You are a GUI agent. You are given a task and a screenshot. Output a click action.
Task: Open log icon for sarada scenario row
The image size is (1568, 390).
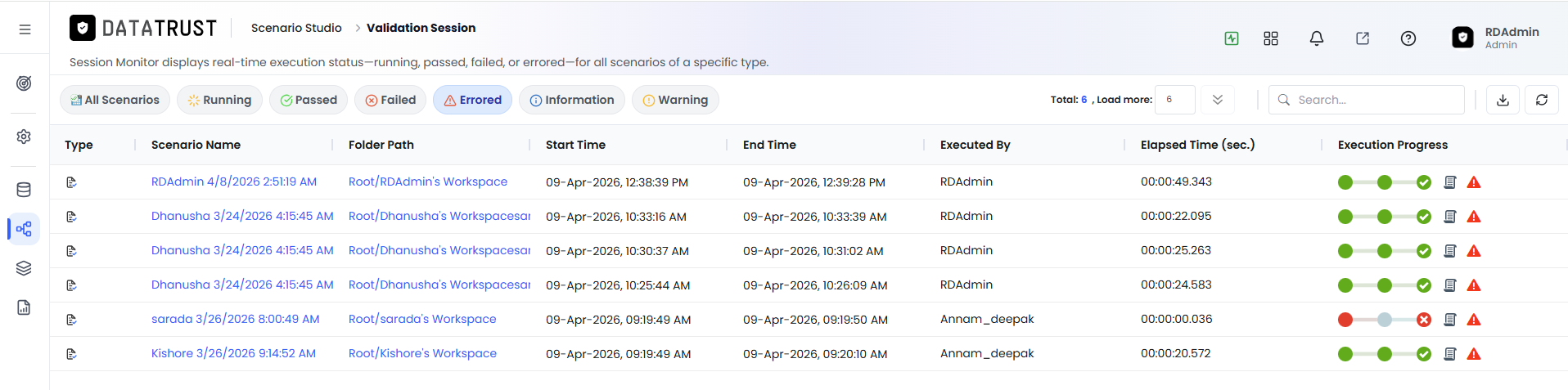[x=1450, y=320]
